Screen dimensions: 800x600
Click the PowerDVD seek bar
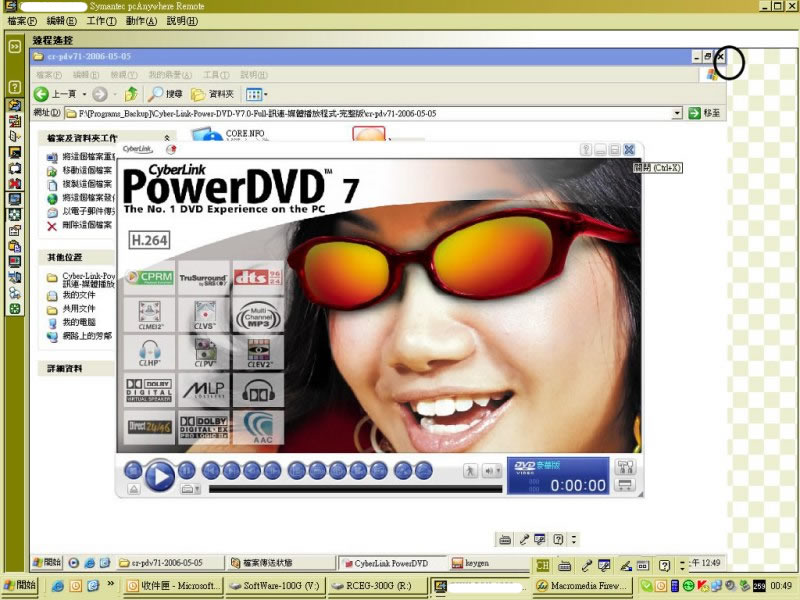tap(356, 489)
